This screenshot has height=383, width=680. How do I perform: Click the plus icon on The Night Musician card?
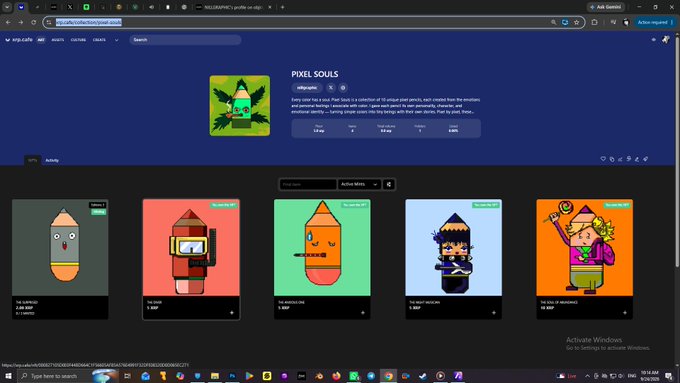[x=494, y=312]
